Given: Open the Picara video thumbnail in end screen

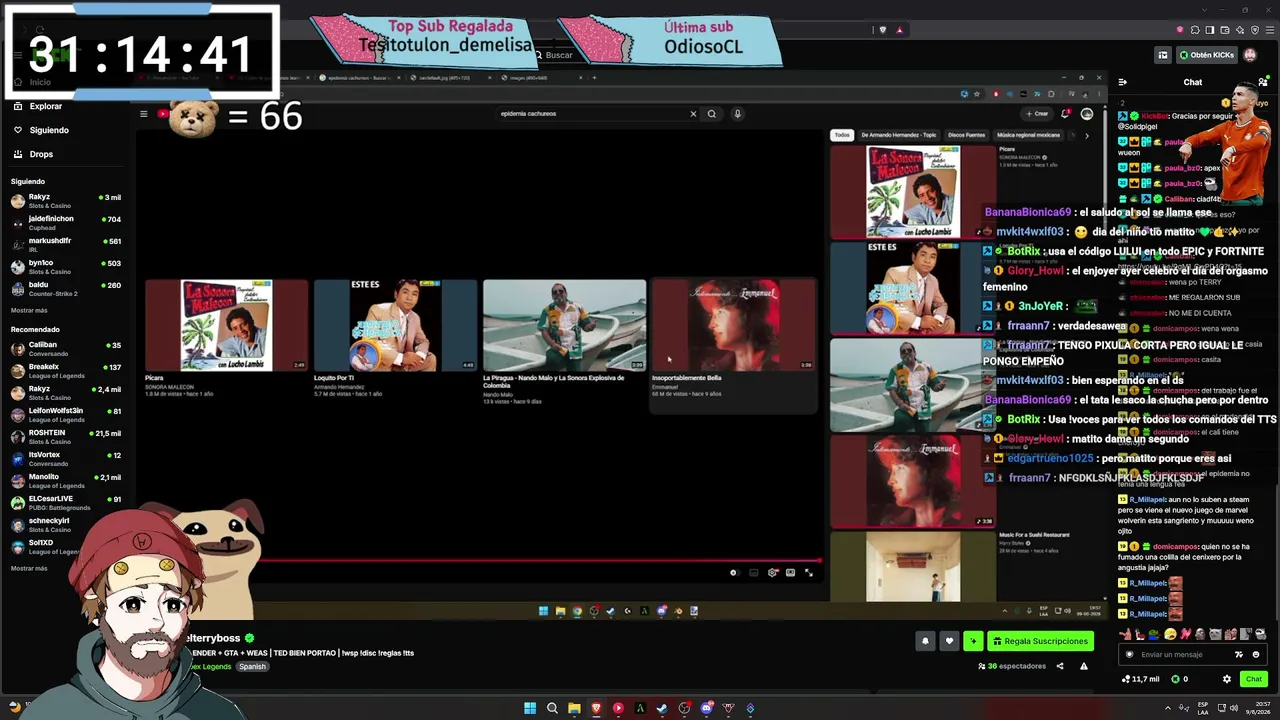Looking at the screenshot, I should [227, 325].
